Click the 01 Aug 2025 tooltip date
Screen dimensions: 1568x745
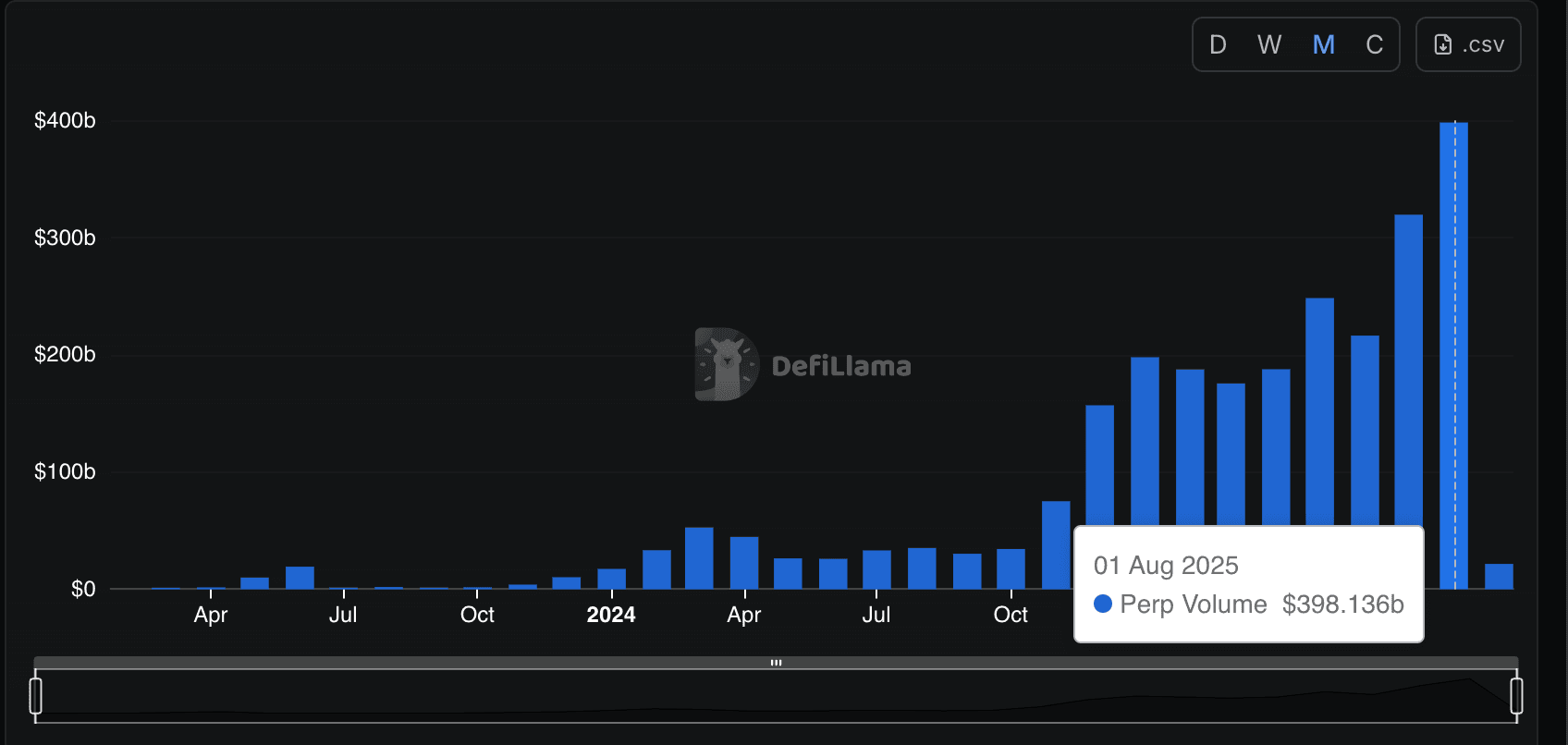(1166, 566)
